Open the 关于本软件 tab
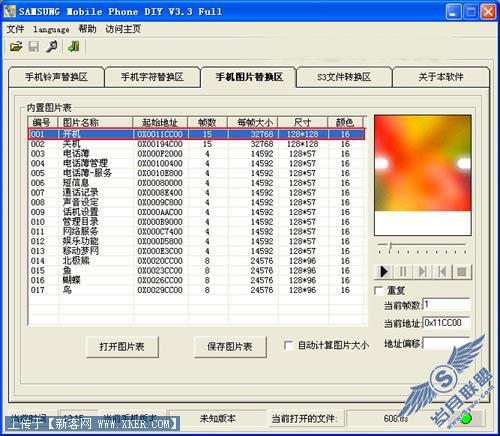The image size is (500, 436). [x=441, y=77]
